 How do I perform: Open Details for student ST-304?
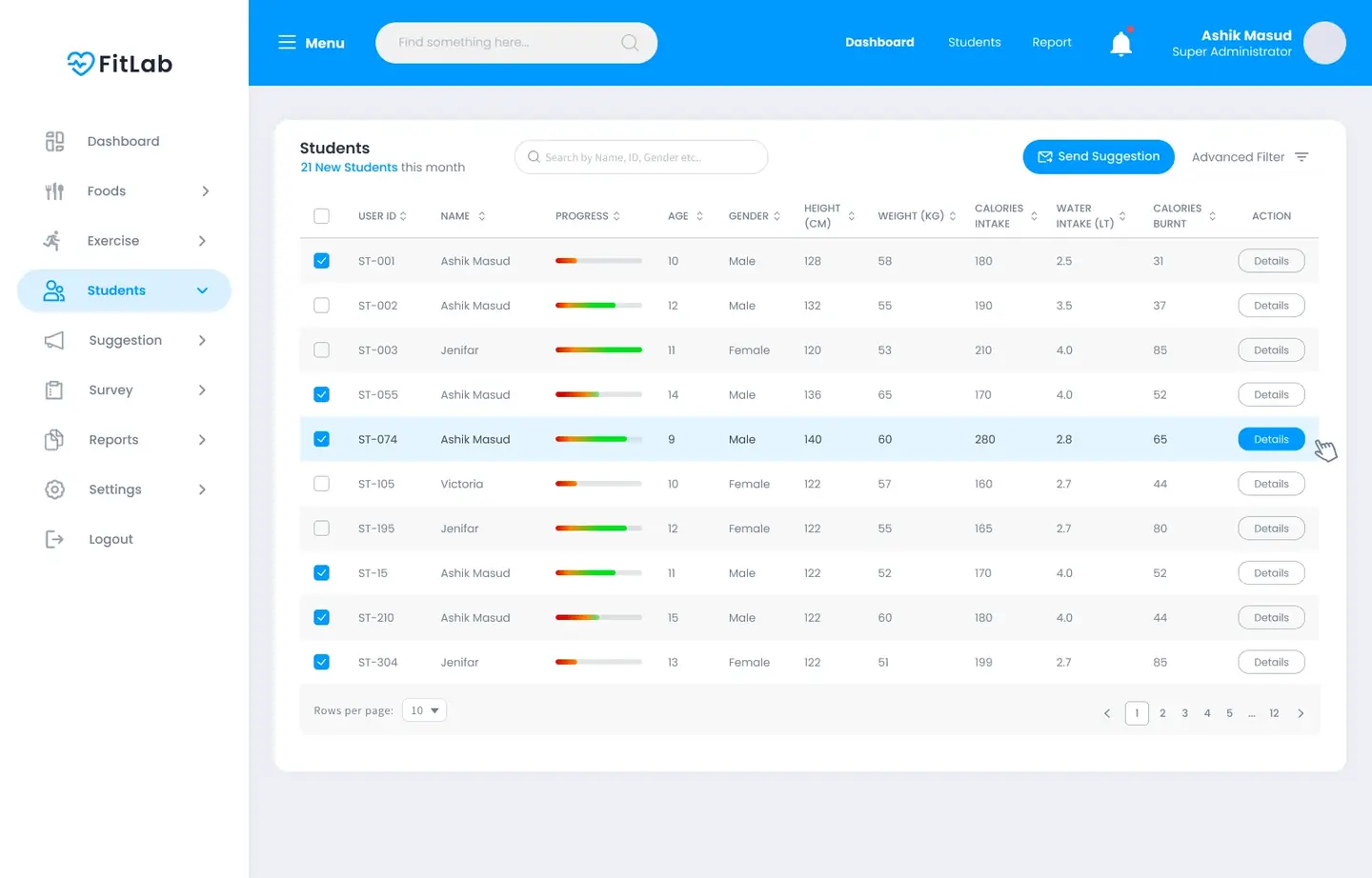1271,662
